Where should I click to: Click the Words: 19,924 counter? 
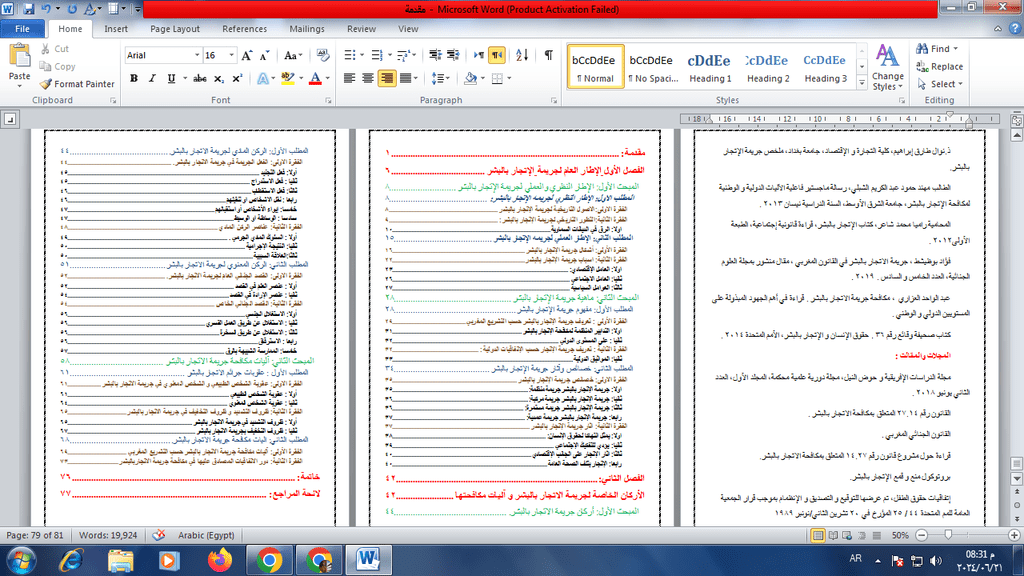tap(108, 536)
